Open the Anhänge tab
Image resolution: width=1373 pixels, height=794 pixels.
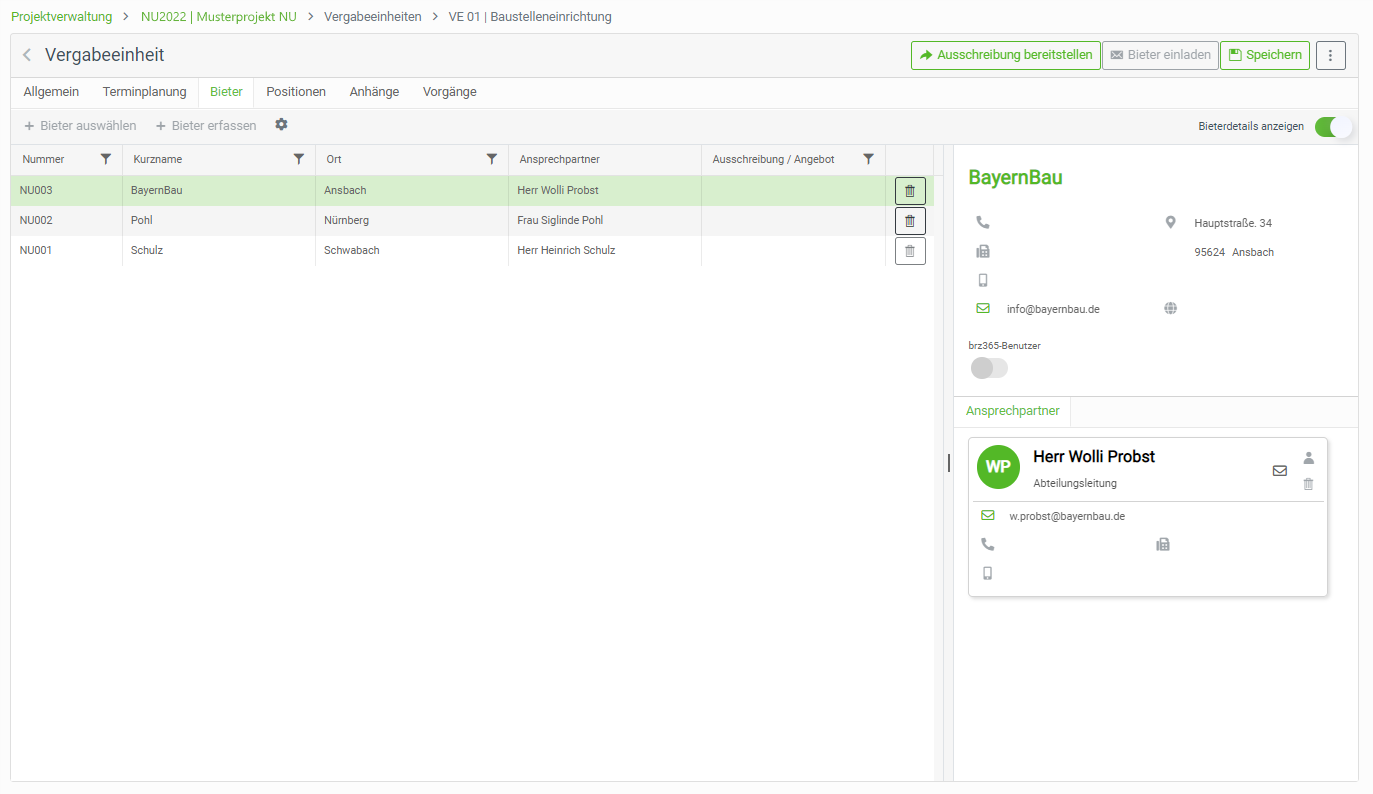pyautogui.click(x=374, y=92)
